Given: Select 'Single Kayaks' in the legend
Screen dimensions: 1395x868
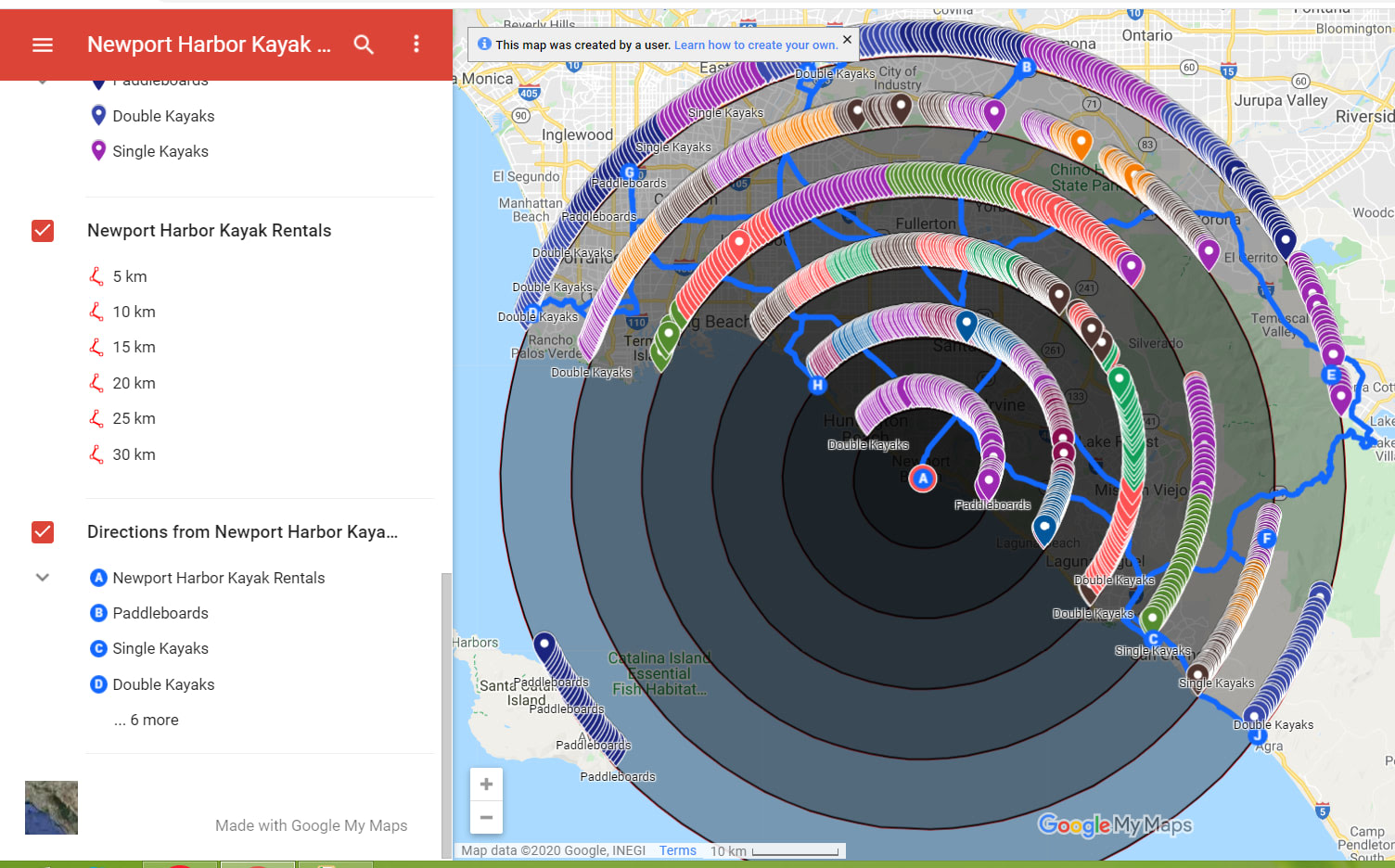Looking at the screenshot, I should 160,151.
